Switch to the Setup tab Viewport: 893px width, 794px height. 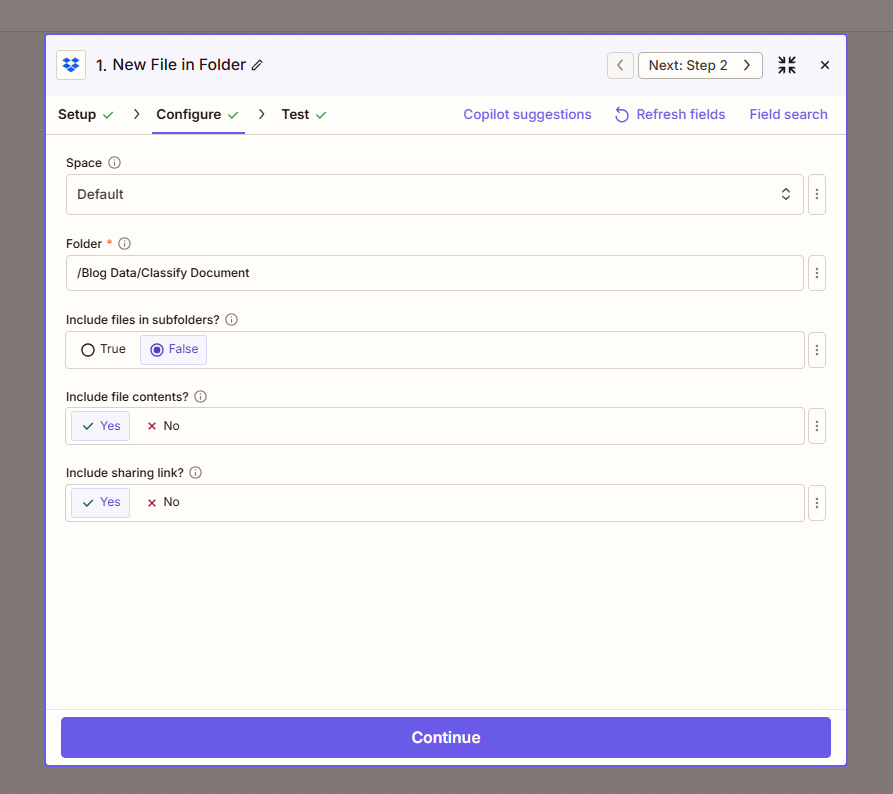pyautogui.click(x=77, y=114)
